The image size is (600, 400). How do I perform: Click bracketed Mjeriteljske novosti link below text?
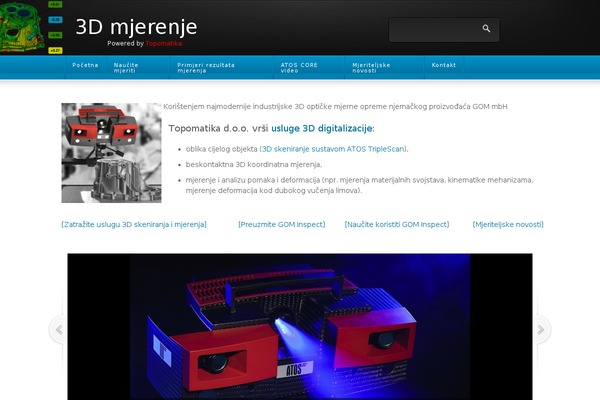(508, 224)
